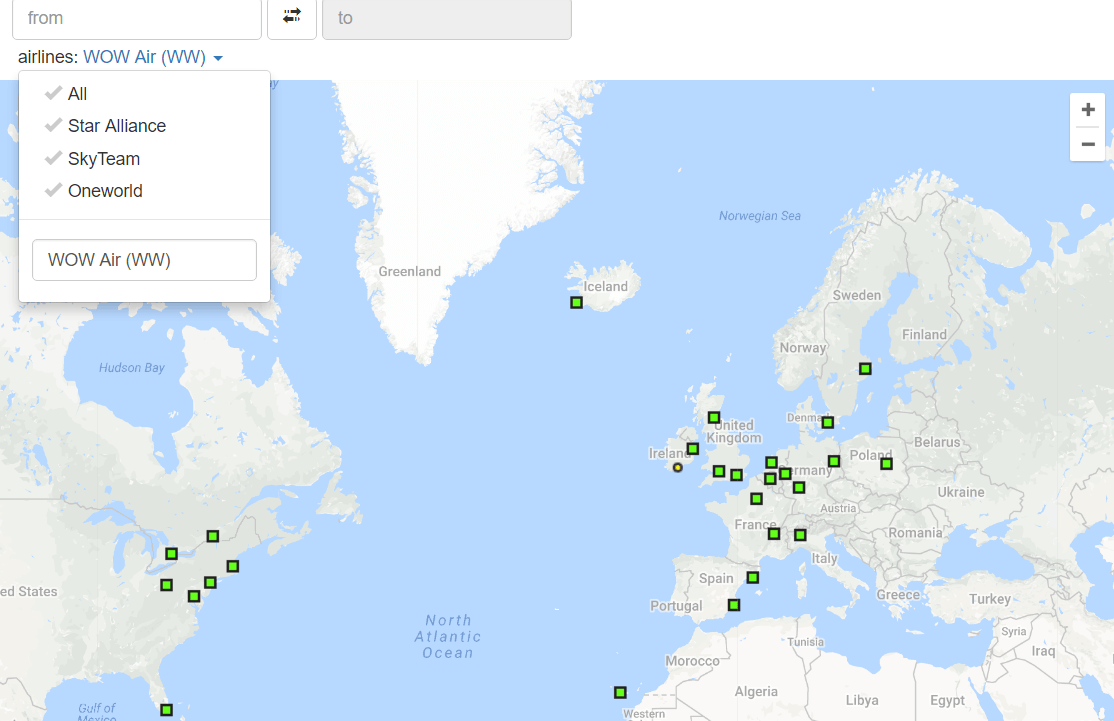Zoom out with the map minus button

tap(1088, 144)
